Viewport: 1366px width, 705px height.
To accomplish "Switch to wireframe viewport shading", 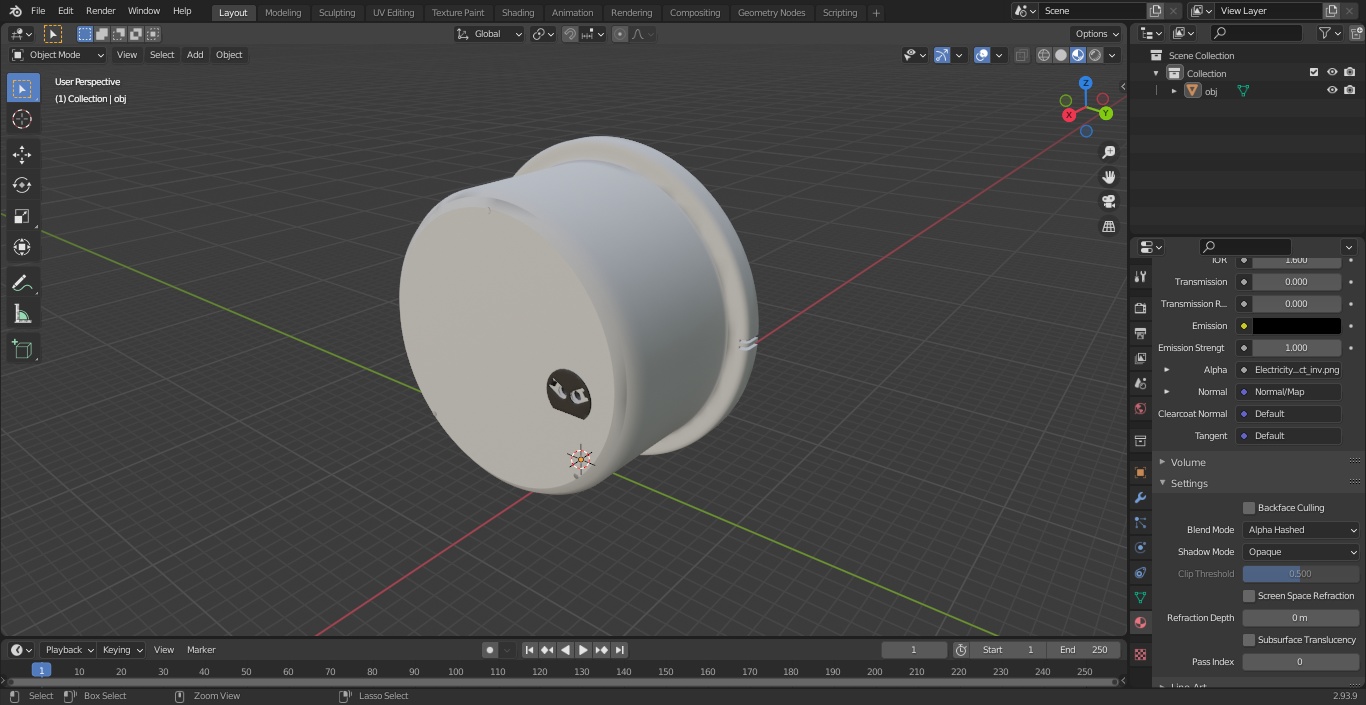I will click(x=1043, y=55).
